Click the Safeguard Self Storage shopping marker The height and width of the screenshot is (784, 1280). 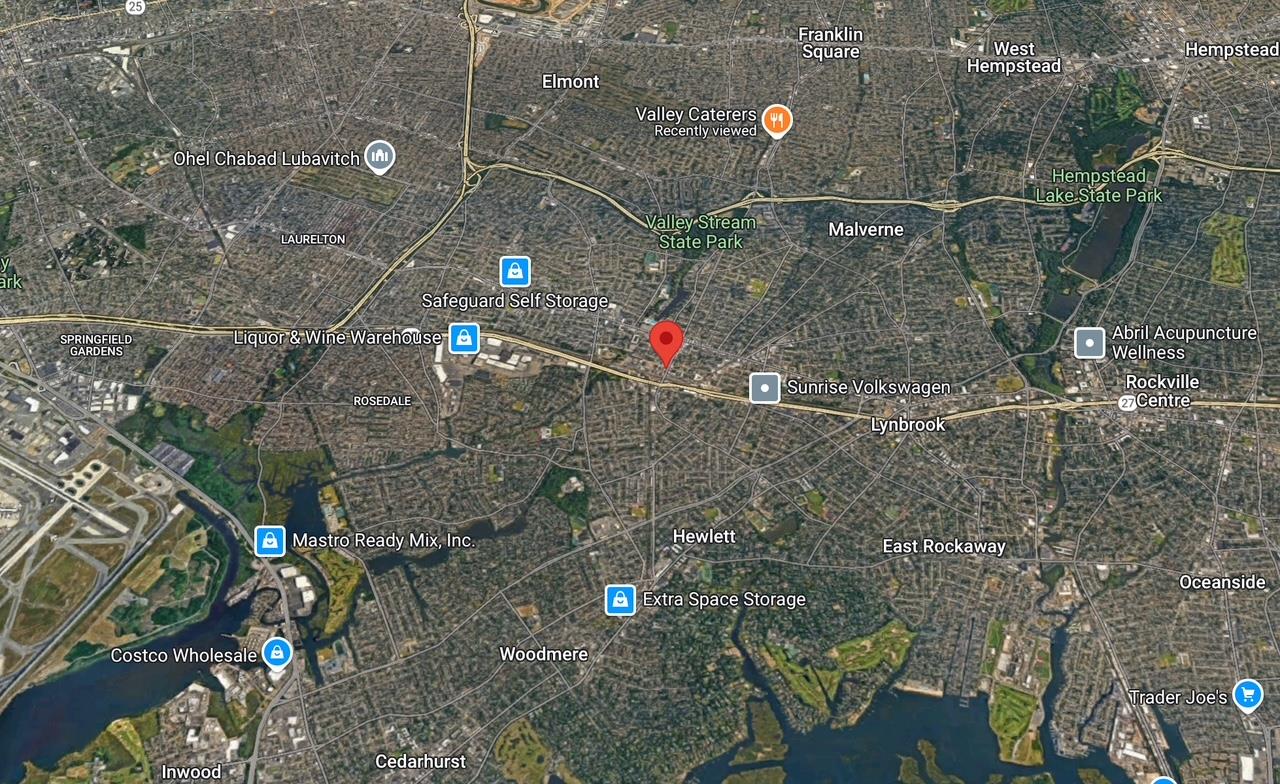(x=515, y=271)
